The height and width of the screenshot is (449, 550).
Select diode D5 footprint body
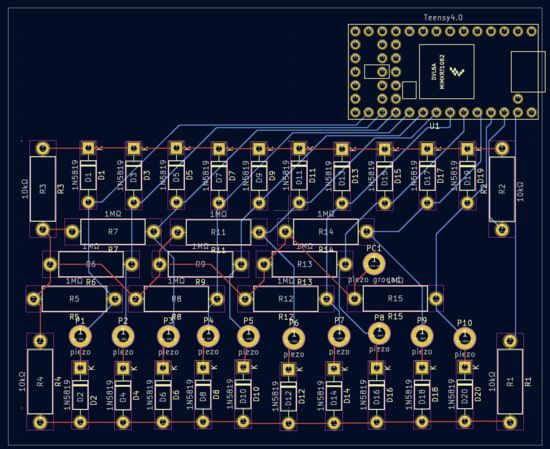tap(176, 175)
